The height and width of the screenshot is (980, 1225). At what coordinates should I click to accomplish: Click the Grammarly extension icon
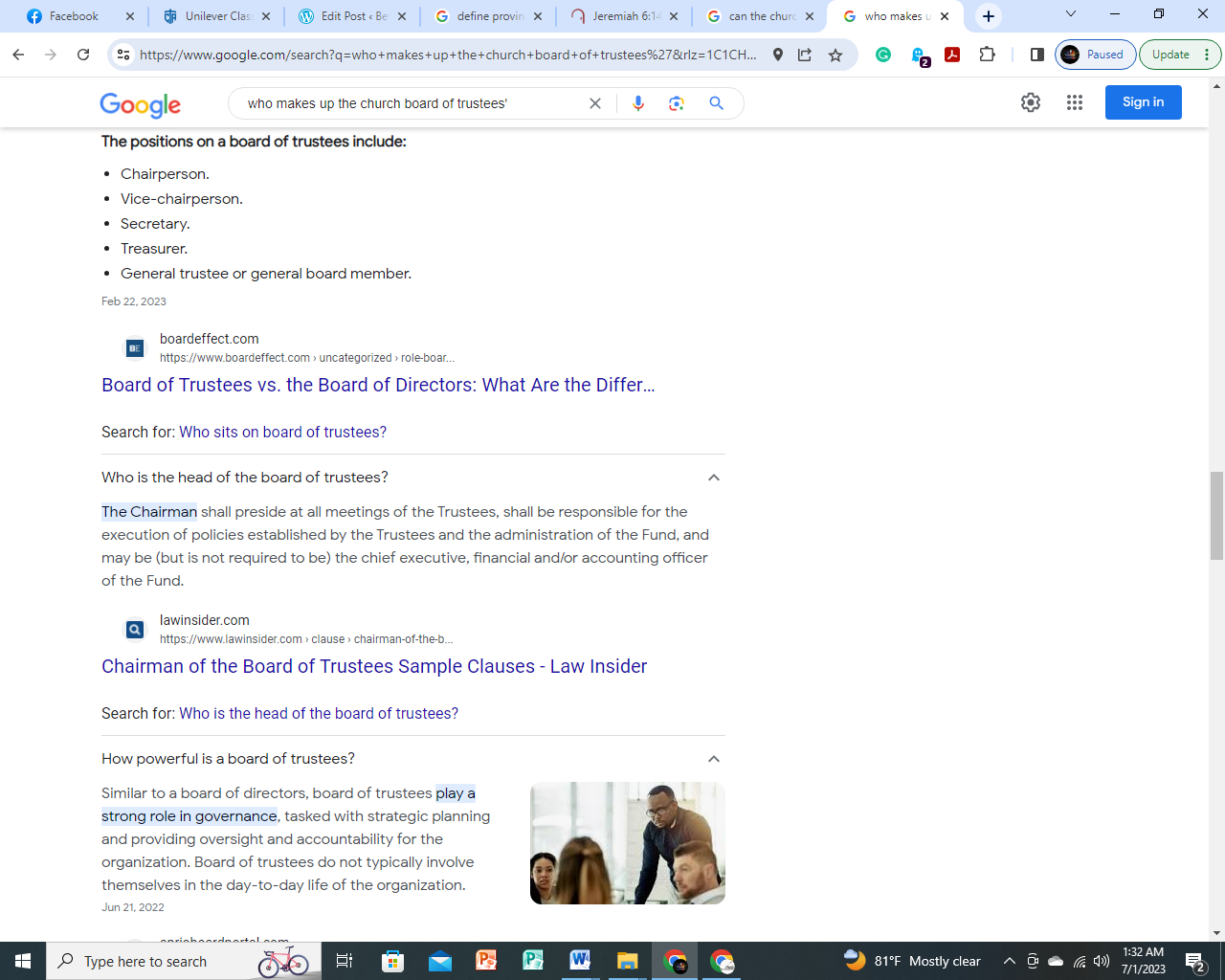click(x=883, y=55)
